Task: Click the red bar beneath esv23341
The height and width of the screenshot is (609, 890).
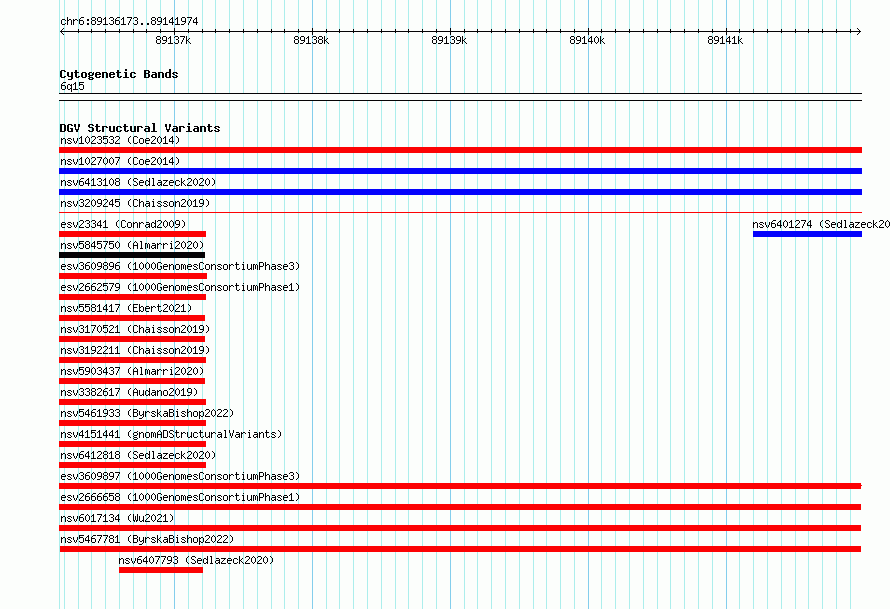Action: 132,234
